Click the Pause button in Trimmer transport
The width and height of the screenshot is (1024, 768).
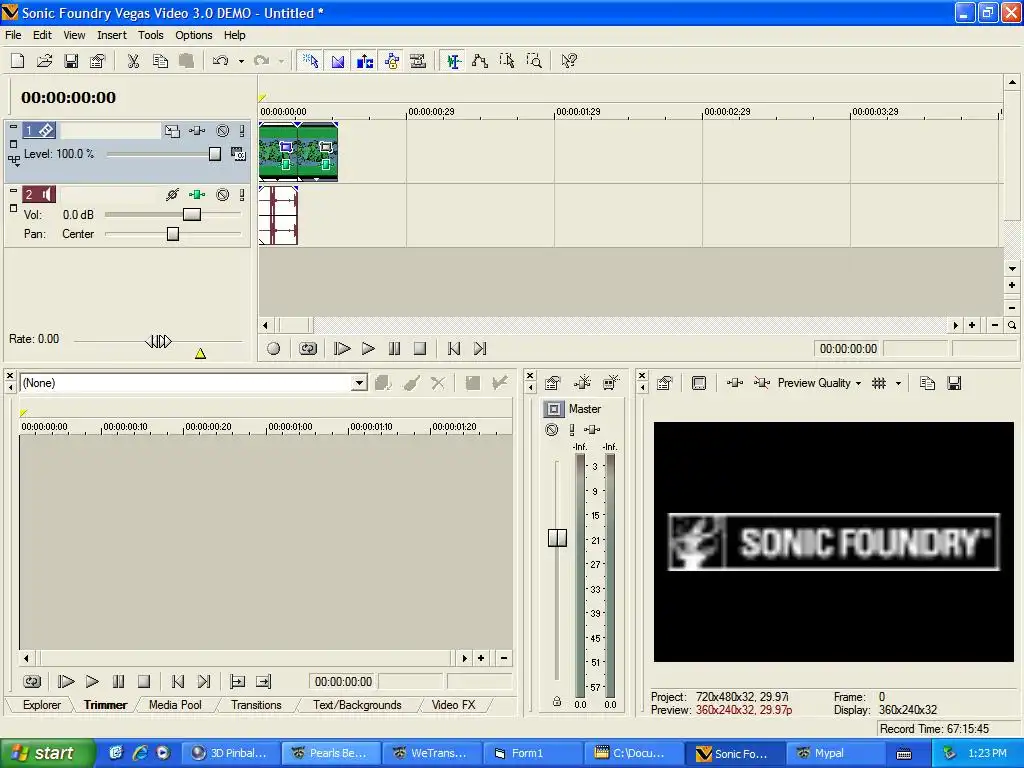pyautogui.click(x=118, y=682)
